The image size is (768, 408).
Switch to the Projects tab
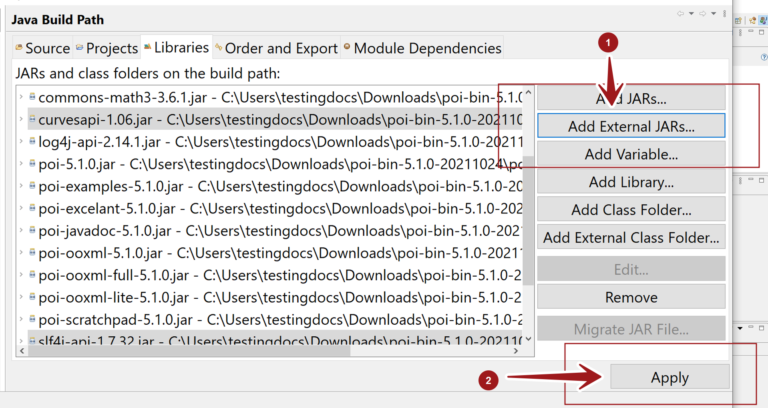[107, 48]
